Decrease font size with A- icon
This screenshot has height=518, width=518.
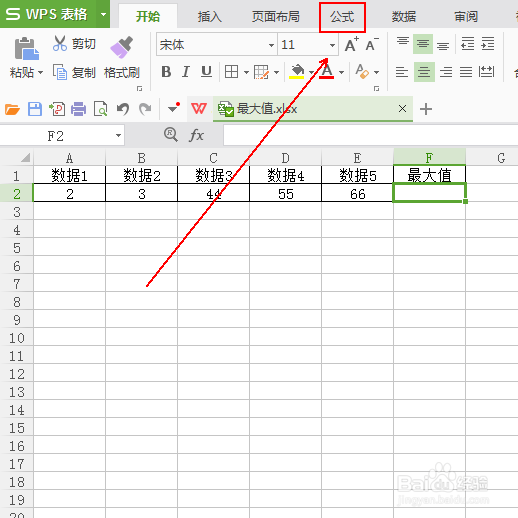click(x=372, y=44)
